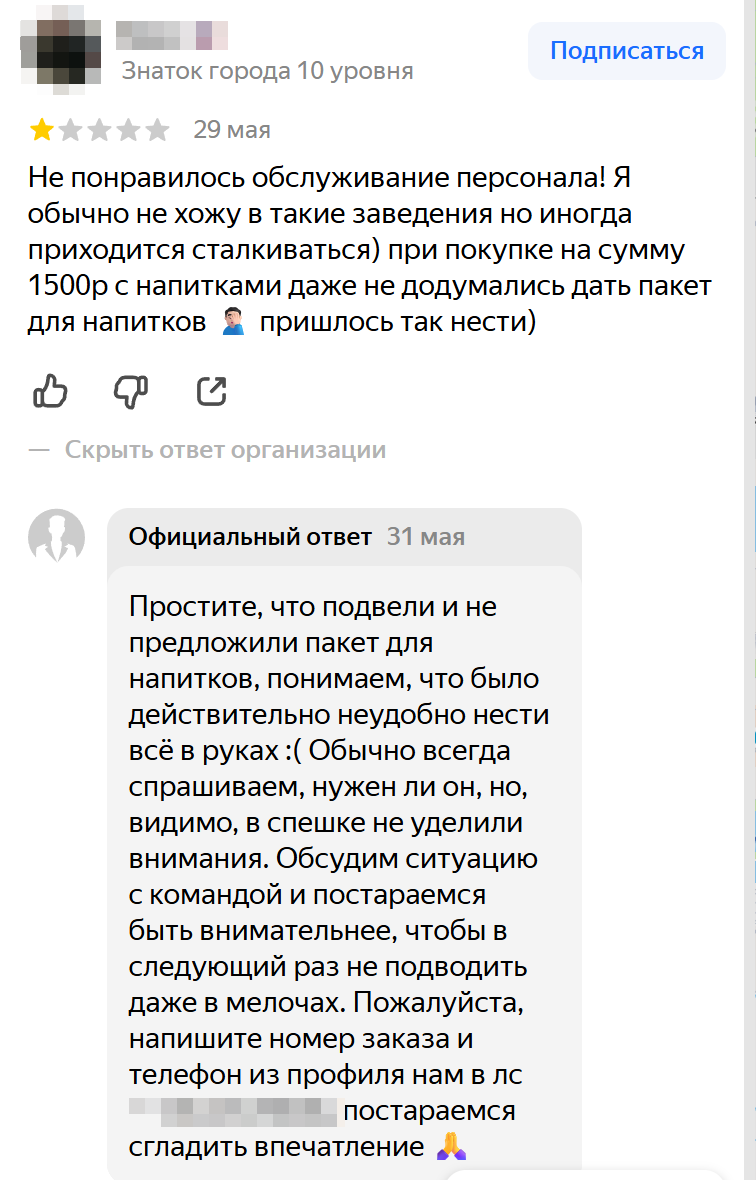This screenshot has width=756, height=1180.
Task: Click the share icon below the review text
Action: (x=213, y=392)
